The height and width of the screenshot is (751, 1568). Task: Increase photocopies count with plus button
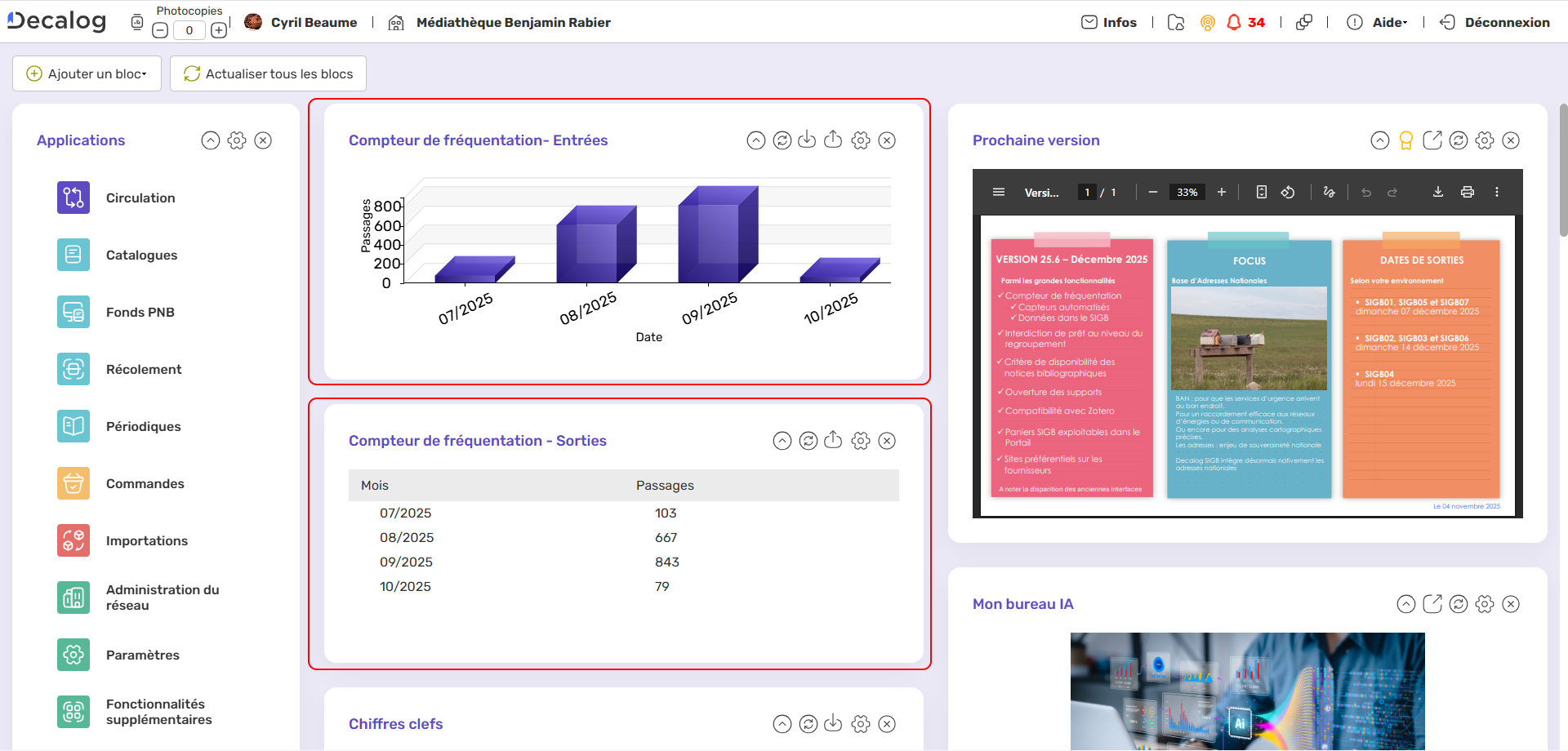click(219, 30)
